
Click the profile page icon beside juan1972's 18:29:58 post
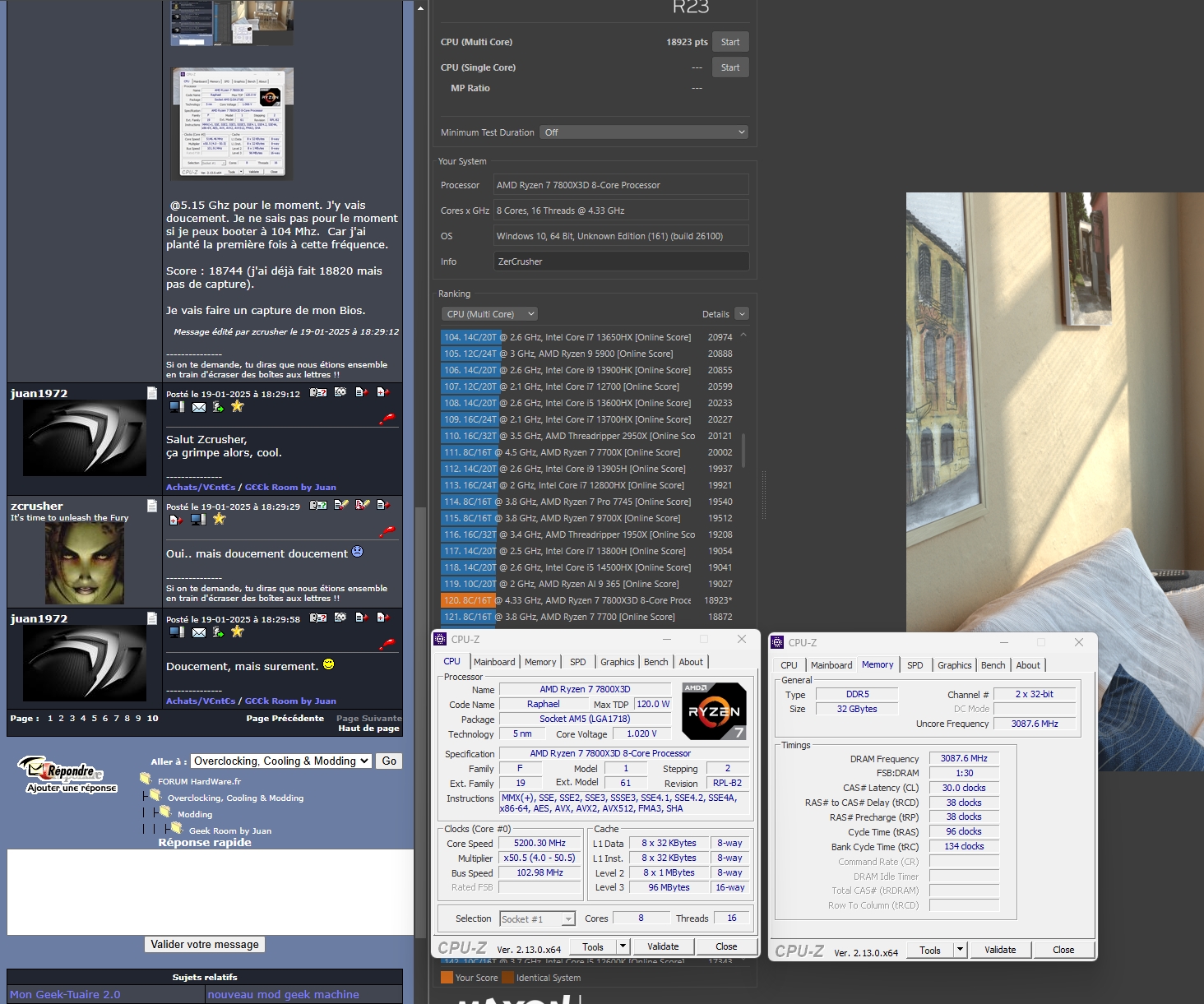[x=152, y=618]
